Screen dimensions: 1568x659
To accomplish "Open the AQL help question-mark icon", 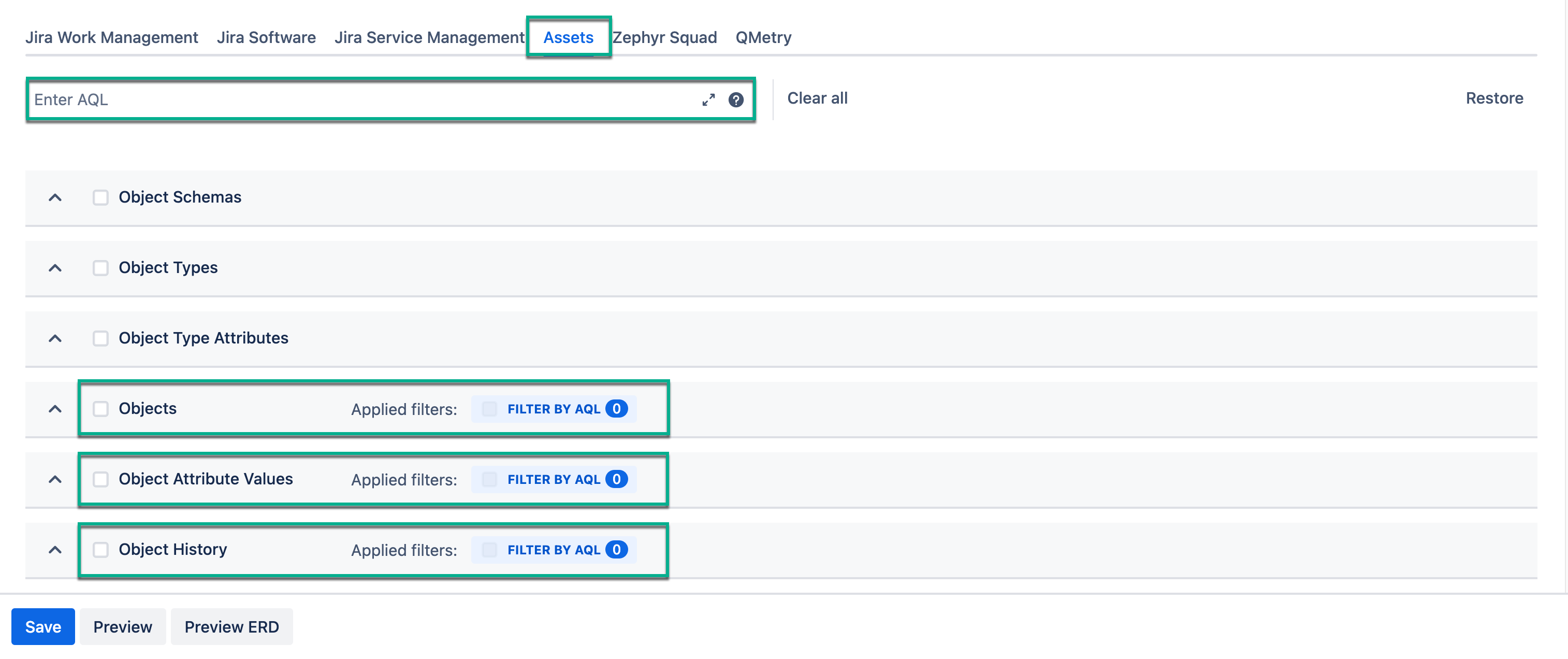I will pos(736,100).
